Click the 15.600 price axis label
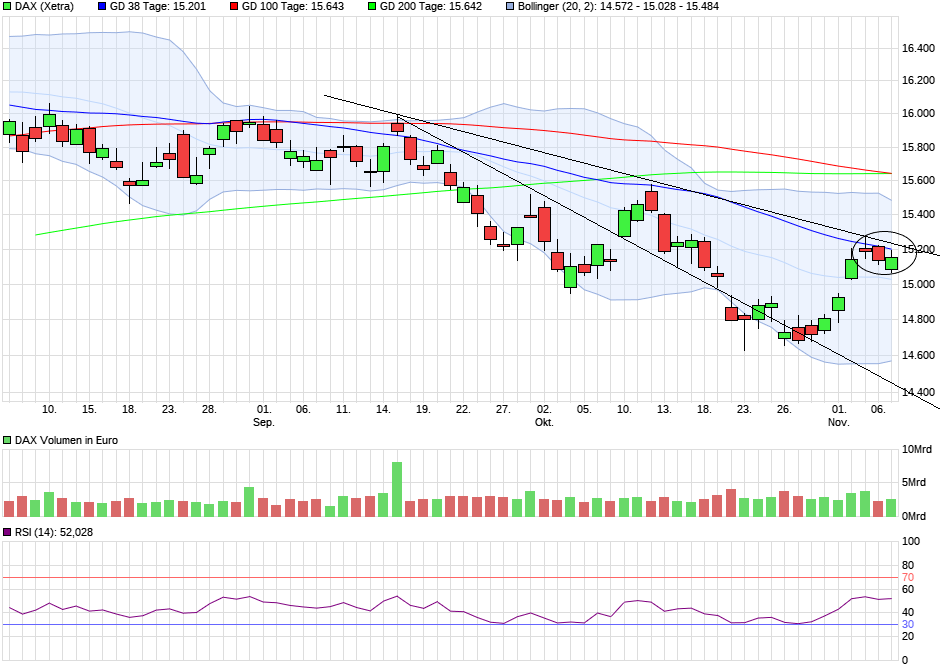 click(918, 180)
